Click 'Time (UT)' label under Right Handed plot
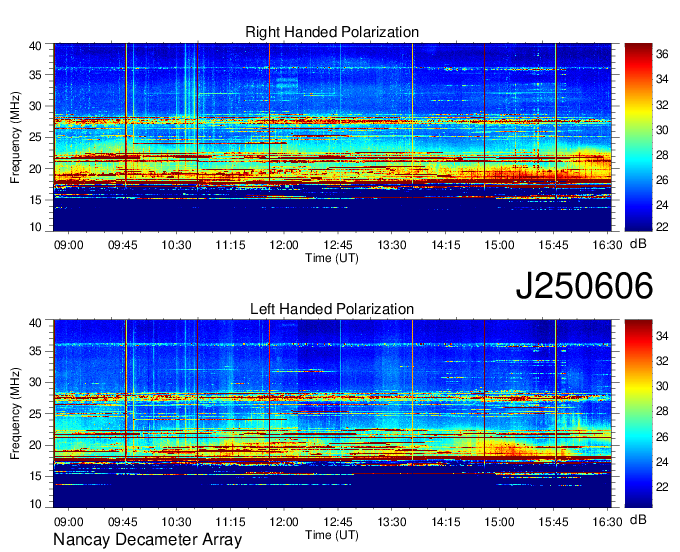 [332, 258]
